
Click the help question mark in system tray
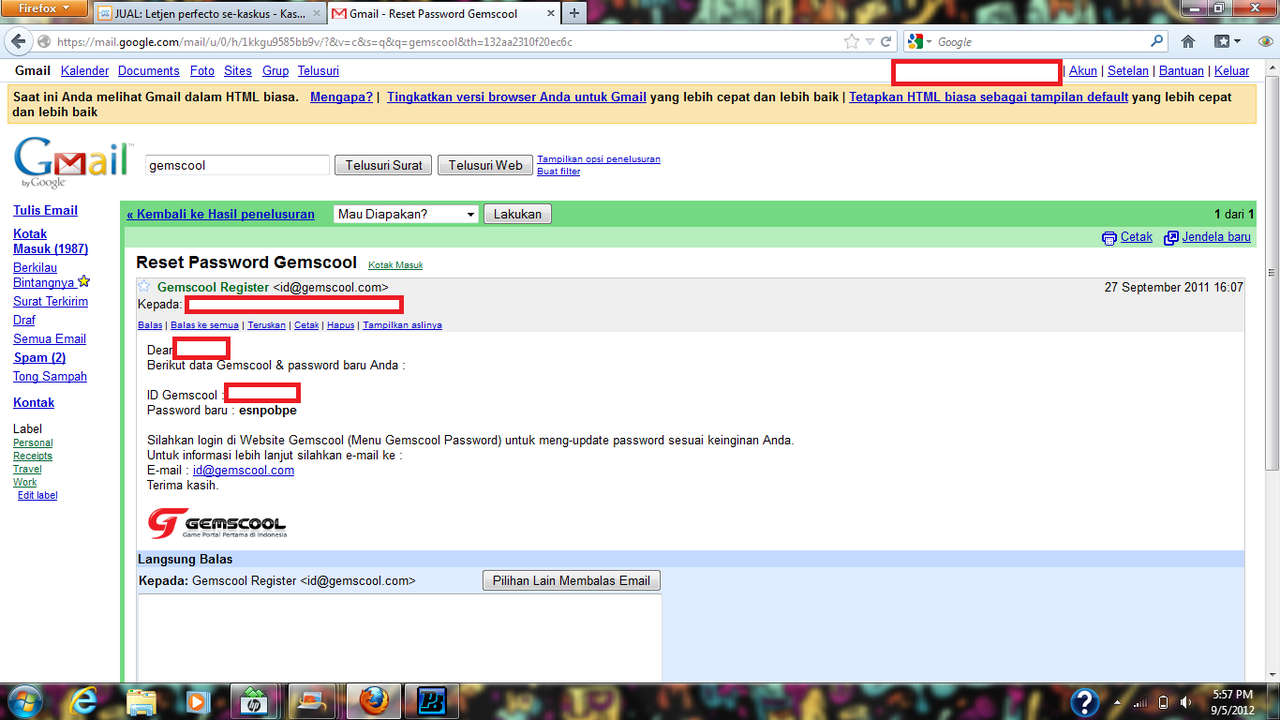click(1085, 701)
